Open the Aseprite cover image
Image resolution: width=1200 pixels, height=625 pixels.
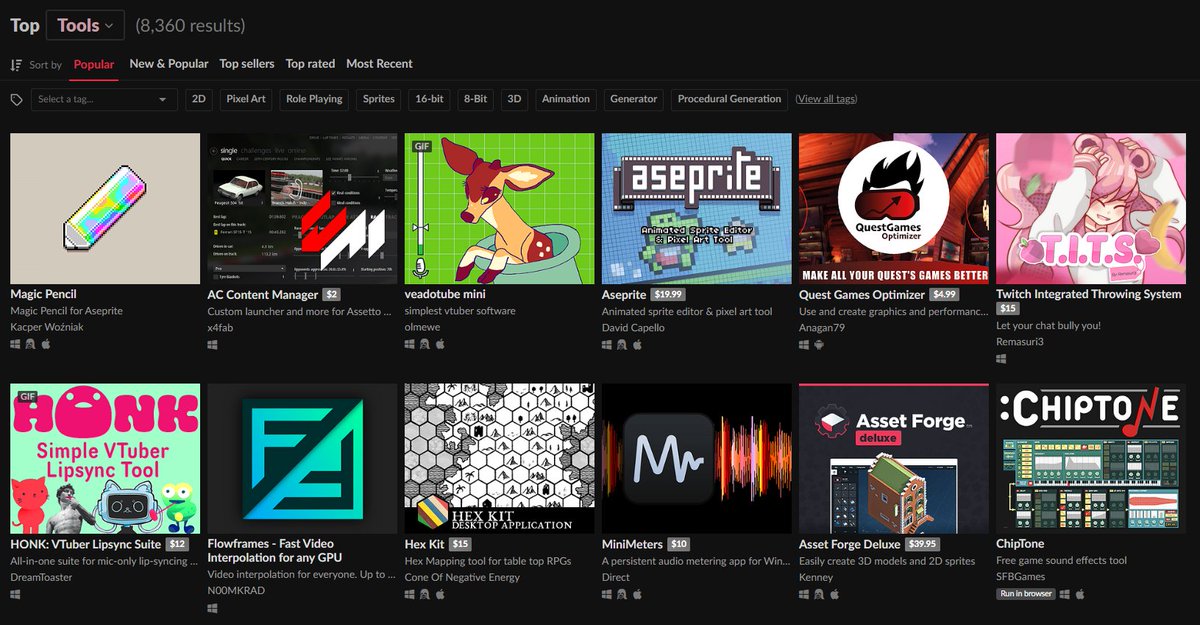click(x=696, y=209)
